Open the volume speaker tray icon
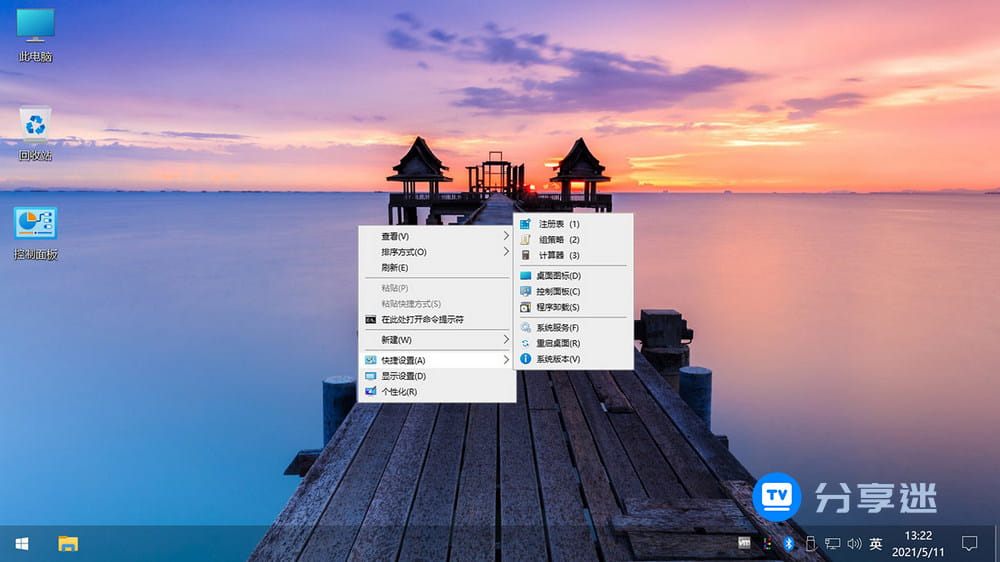The image size is (1000, 562). click(x=854, y=544)
